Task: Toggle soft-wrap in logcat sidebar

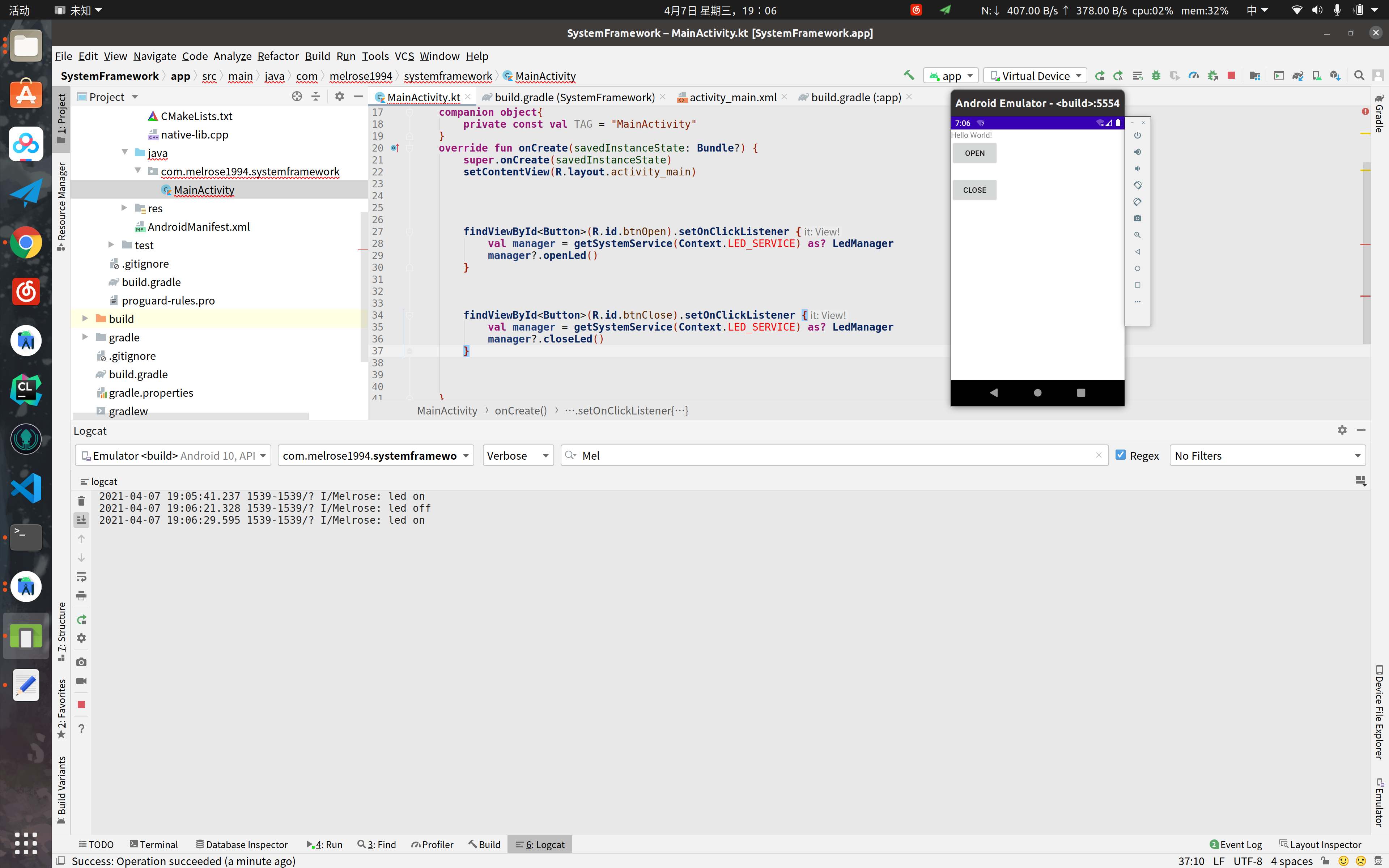Action: (81, 577)
